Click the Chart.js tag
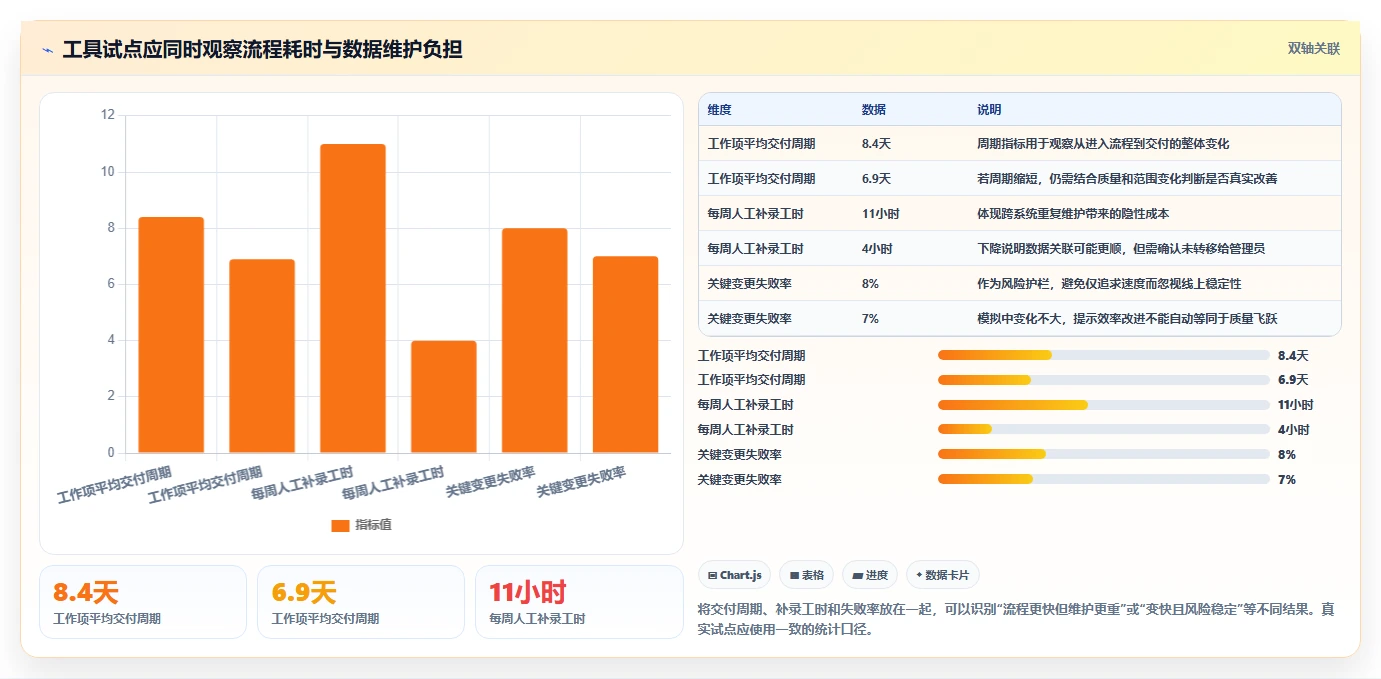This screenshot has width=1381, height=679. [x=734, y=575]
